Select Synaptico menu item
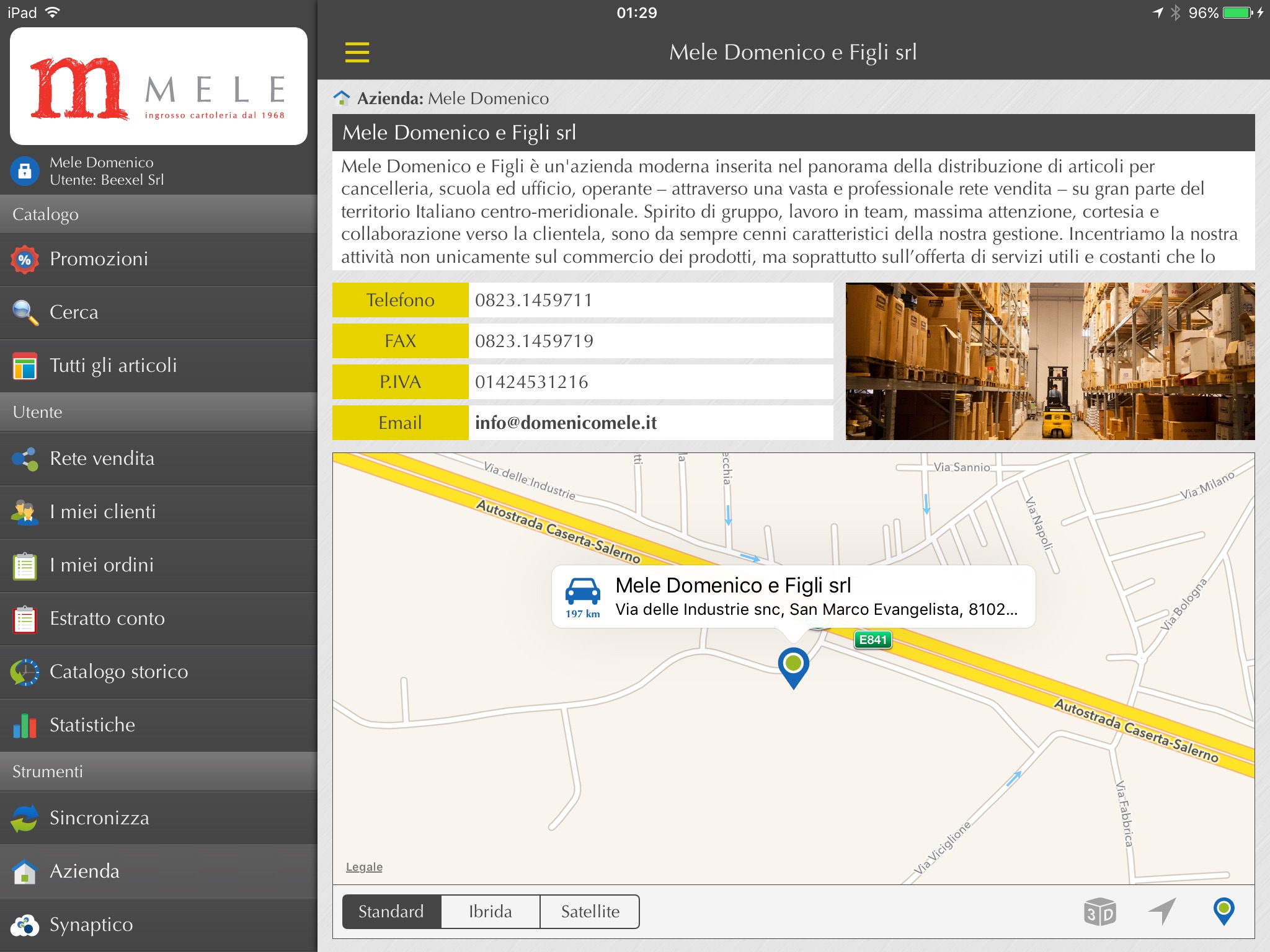Image resolution: width=1270 pixels, height=952 pixels. (159, 925)
